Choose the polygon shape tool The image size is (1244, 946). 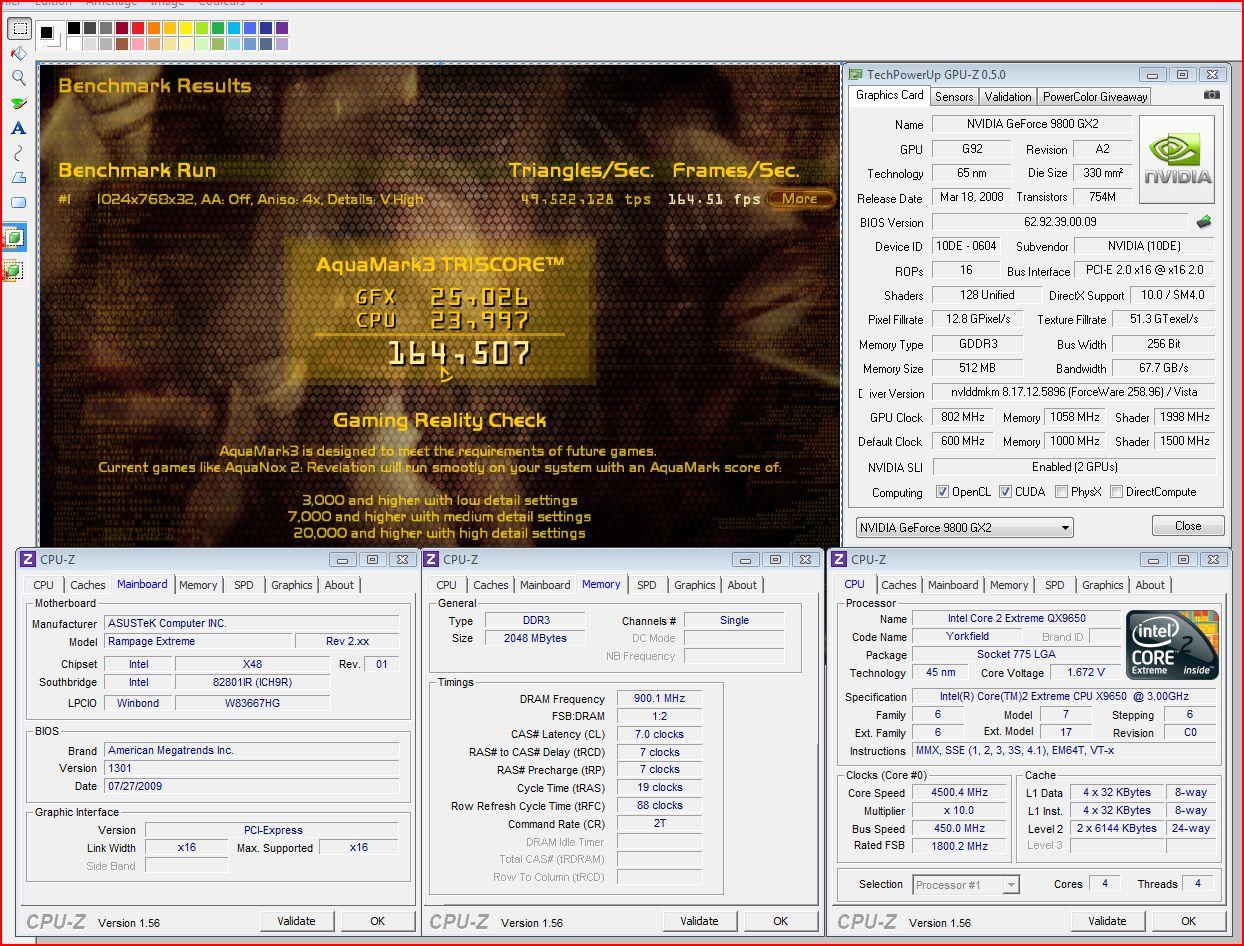[x=18, y=178]
